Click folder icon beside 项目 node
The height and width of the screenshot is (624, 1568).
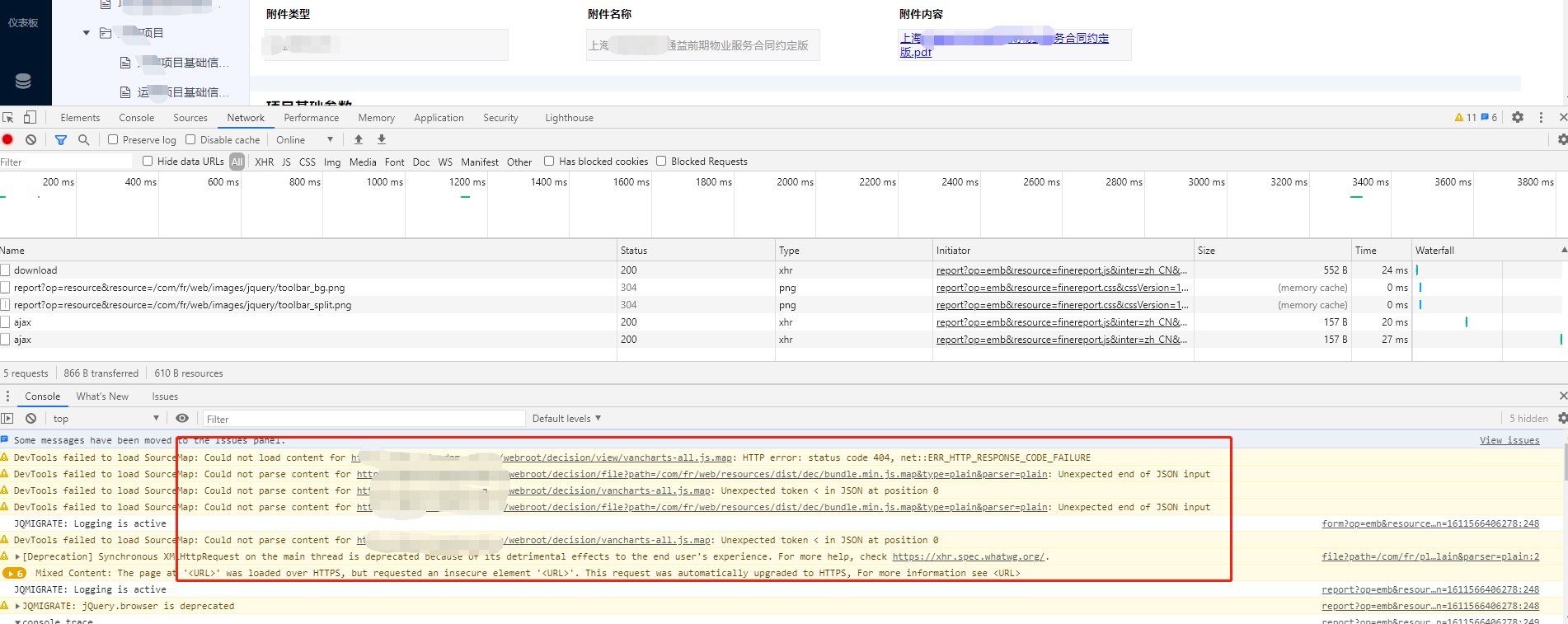[x=106, y=33]
